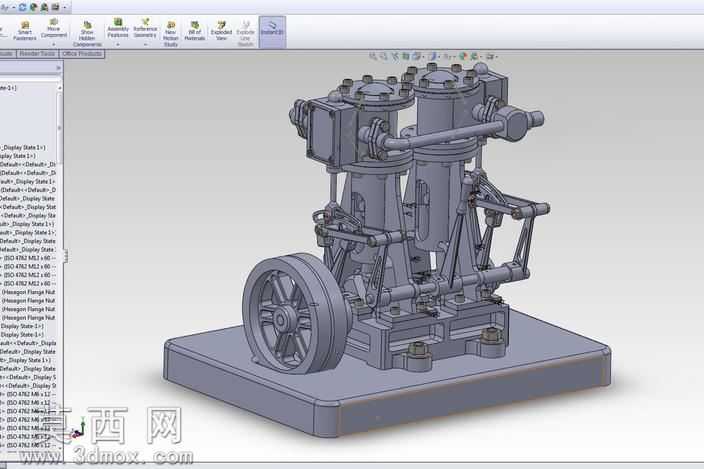The width and height of the screenshot is (704, 469).
Task: Open the Smart Fasteners tool
Action: 25,31
